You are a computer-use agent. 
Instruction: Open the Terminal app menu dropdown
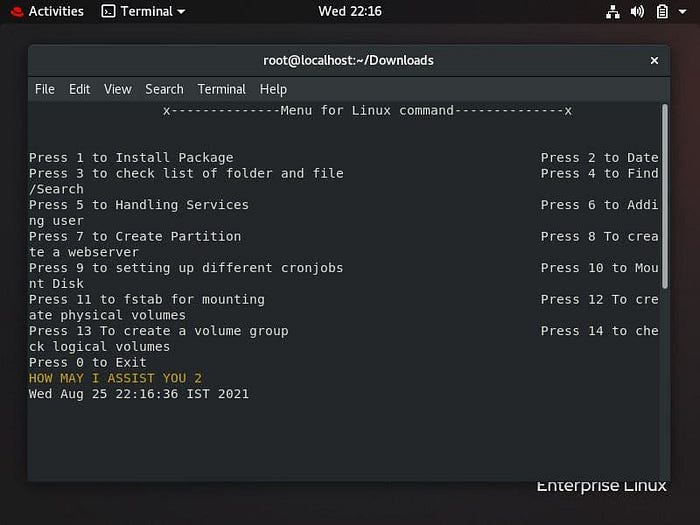pyautogui.click(x=143, y=11)
